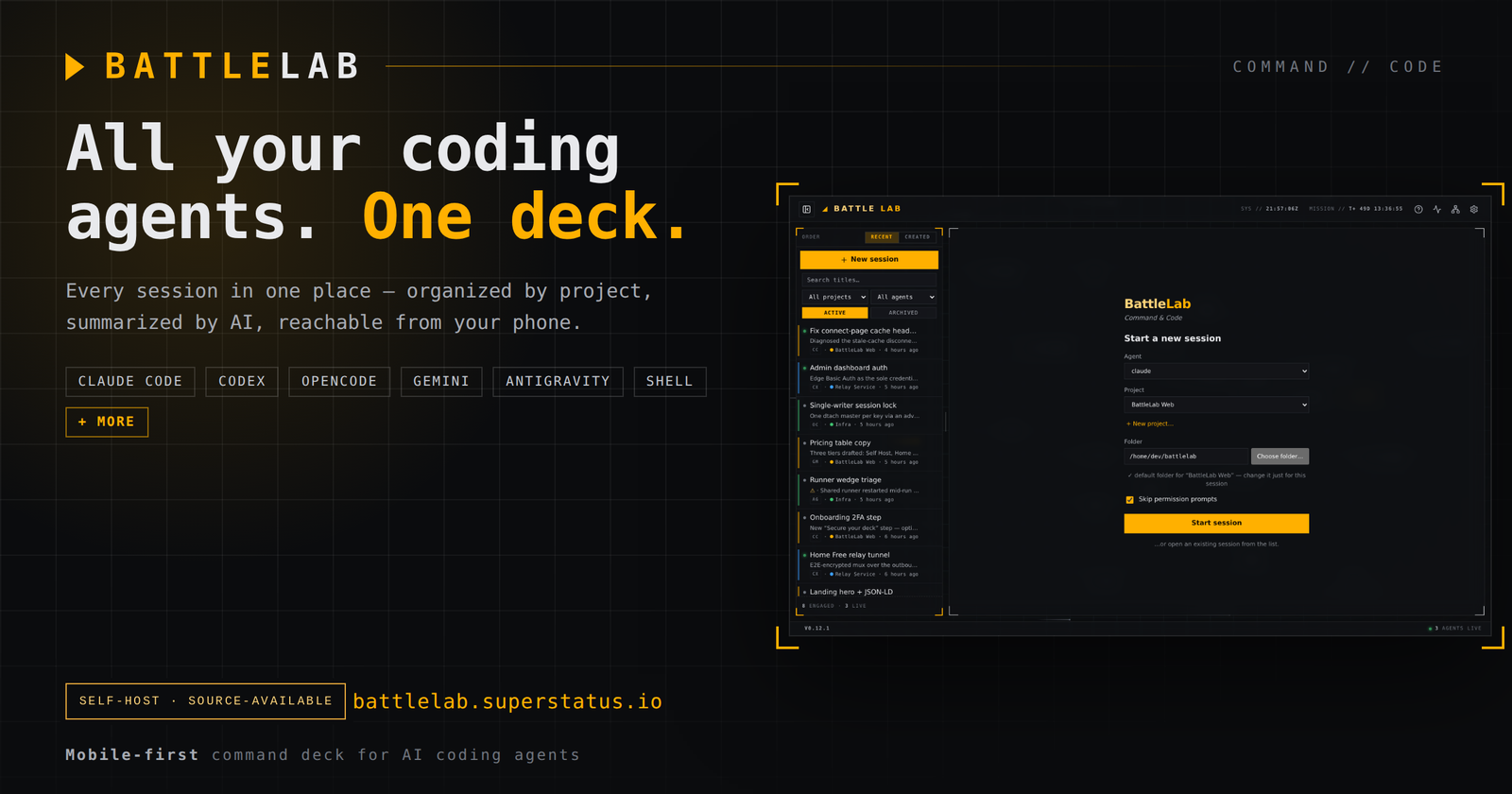The height and width of the screenshot is (794, 1512).
Task: Click the orange play-triangle BattleLab logo
Action: pyautogui.click(x=75, y=66)
